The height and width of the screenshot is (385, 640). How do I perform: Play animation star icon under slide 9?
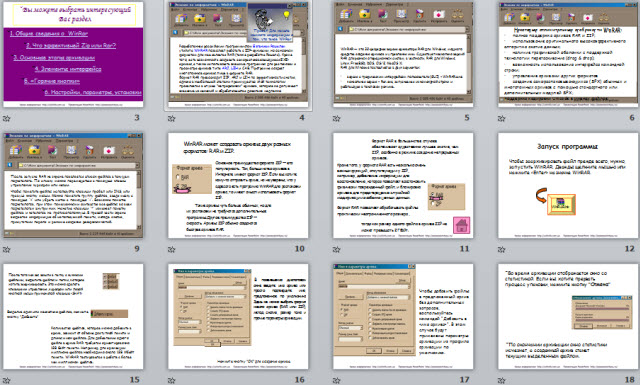[x=7, y=249]
